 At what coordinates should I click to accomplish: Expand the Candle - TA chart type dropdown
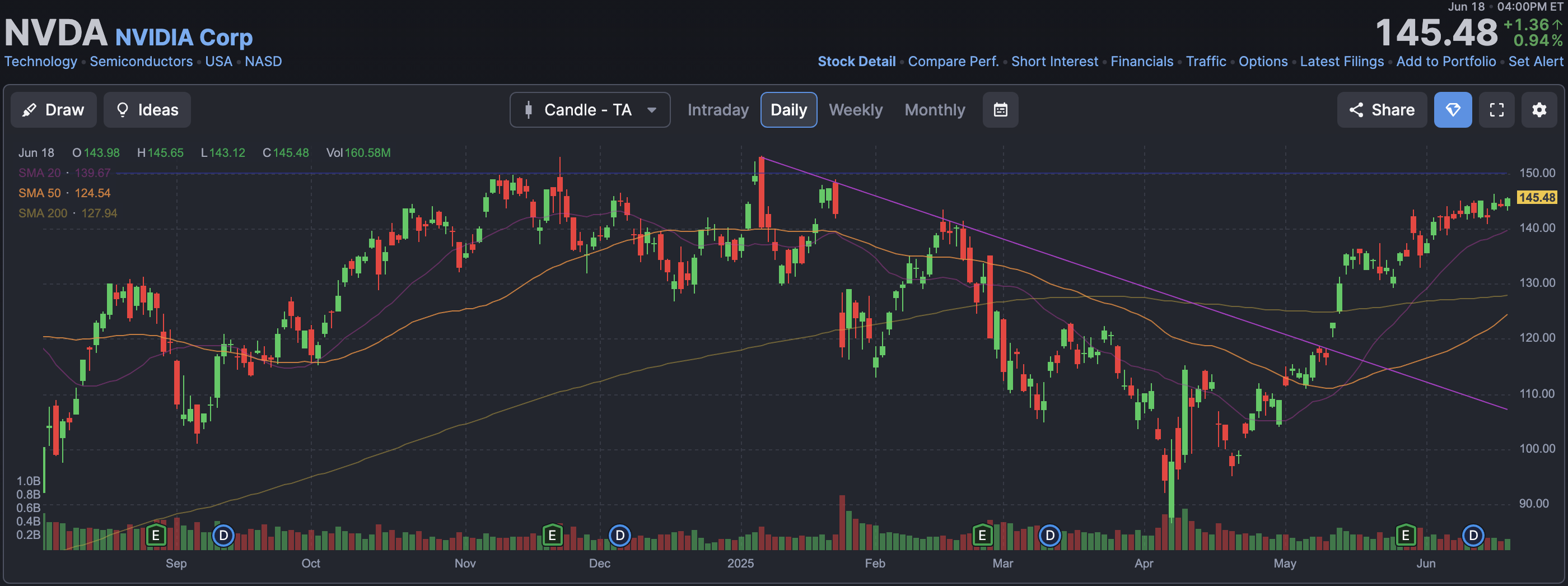[590, 110]
